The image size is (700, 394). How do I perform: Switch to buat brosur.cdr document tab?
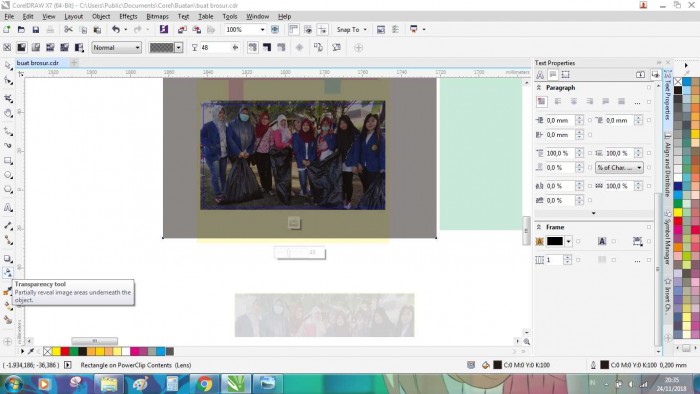38,63
